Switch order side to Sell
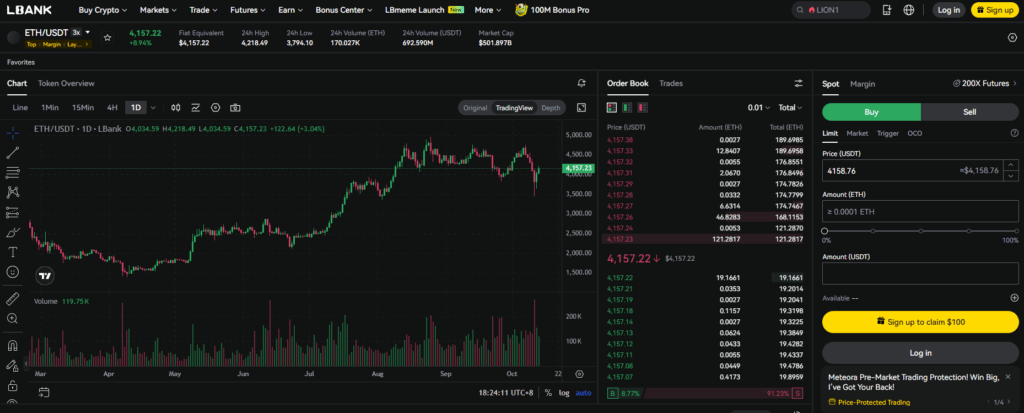 coord(969,112)
